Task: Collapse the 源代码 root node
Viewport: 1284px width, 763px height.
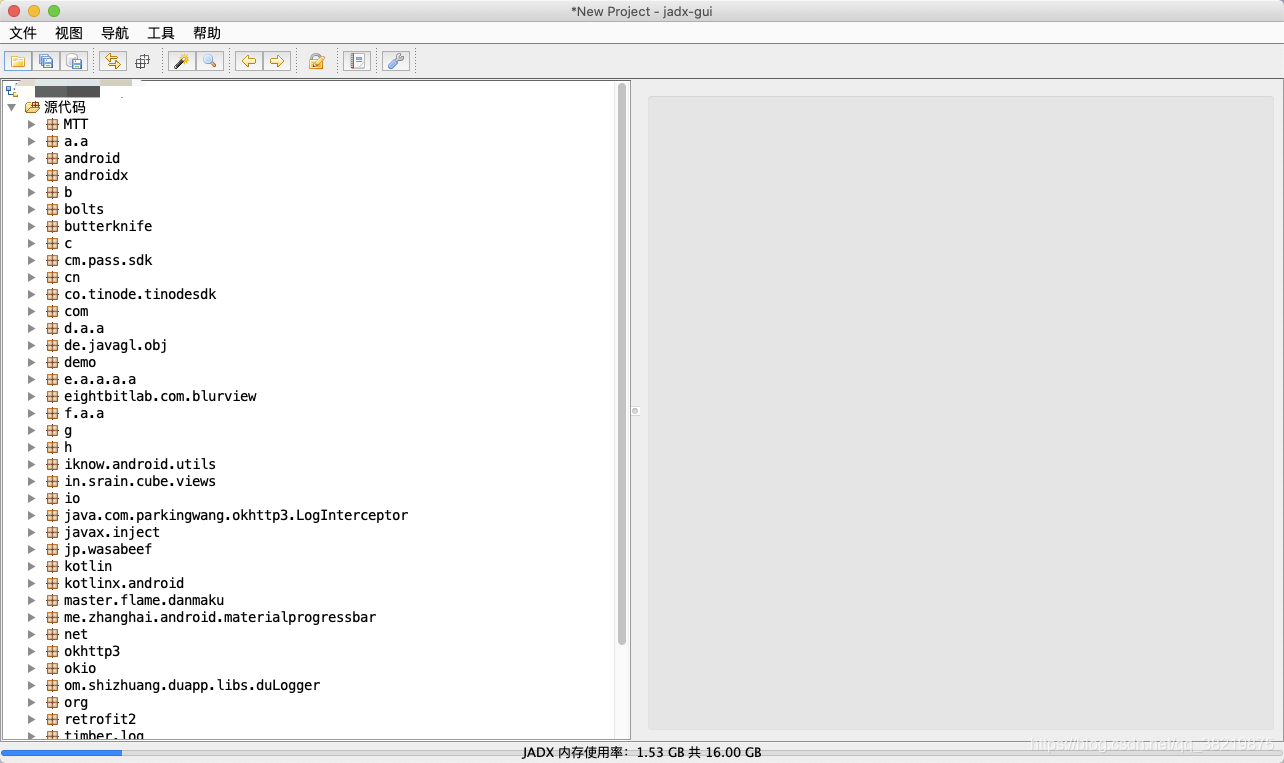Action: (x=12, y=107)
